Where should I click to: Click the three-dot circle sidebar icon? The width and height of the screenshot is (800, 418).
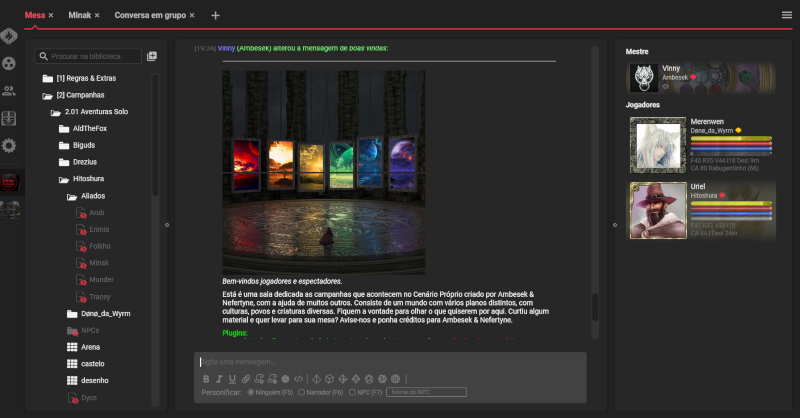click(9, 64)
